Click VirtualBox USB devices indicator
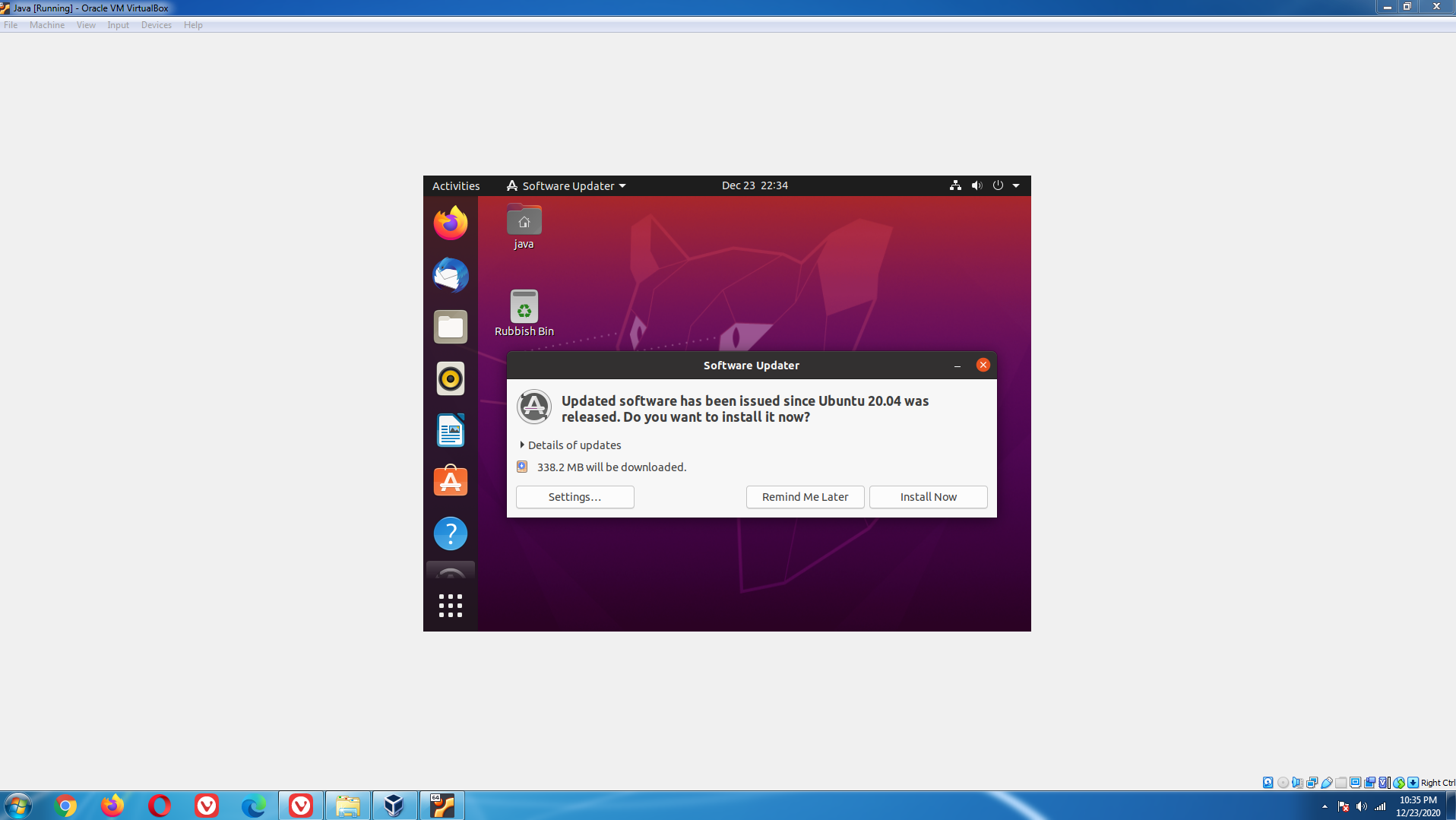 (1327, 782)
